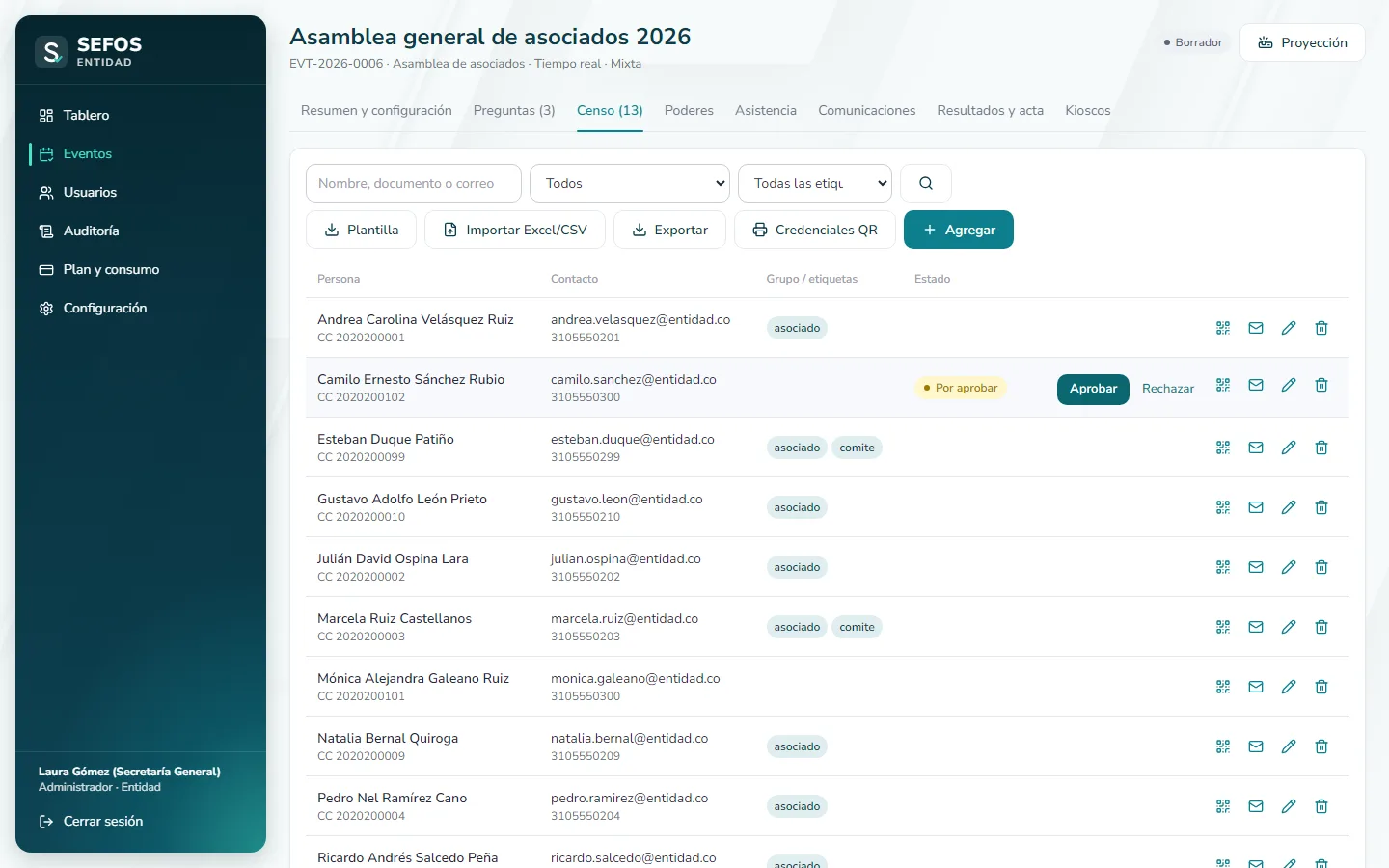
Task: Click the search magnifier button
Action: pyautogui.click(x=926, y=183)
